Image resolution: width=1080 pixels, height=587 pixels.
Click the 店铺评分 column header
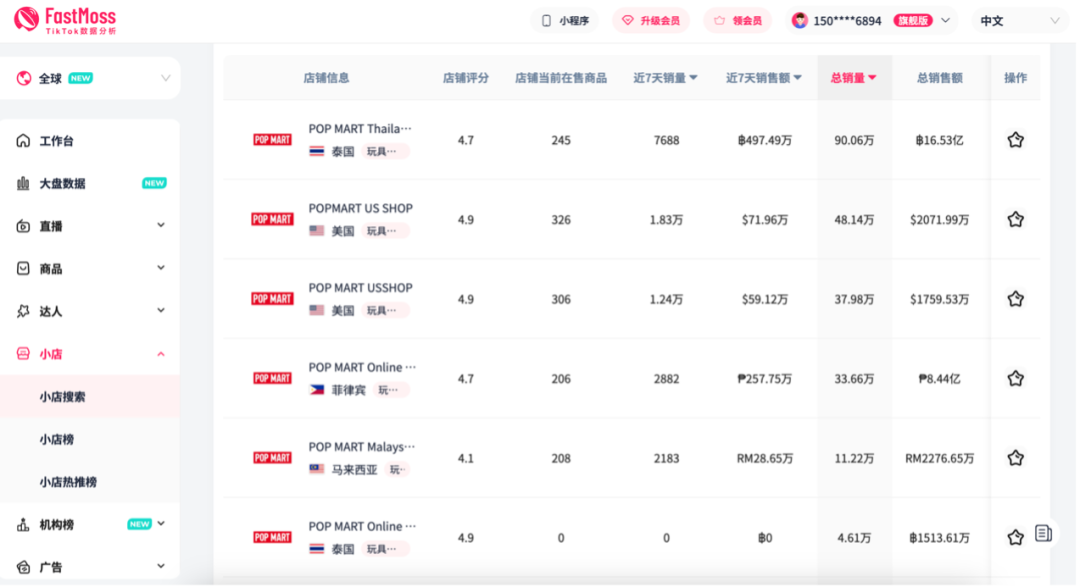[466, 78]
